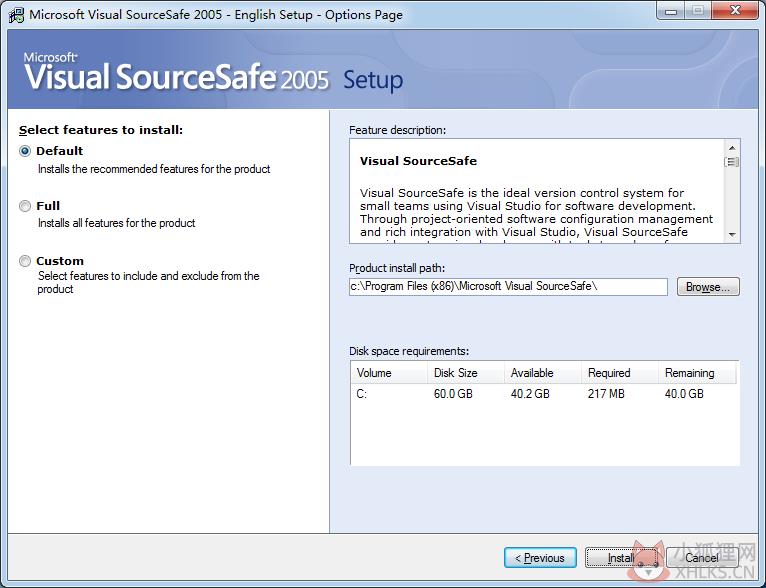Click the 60.0 GB disk size cell
766x588 pixels.
(x=453, y=394)
